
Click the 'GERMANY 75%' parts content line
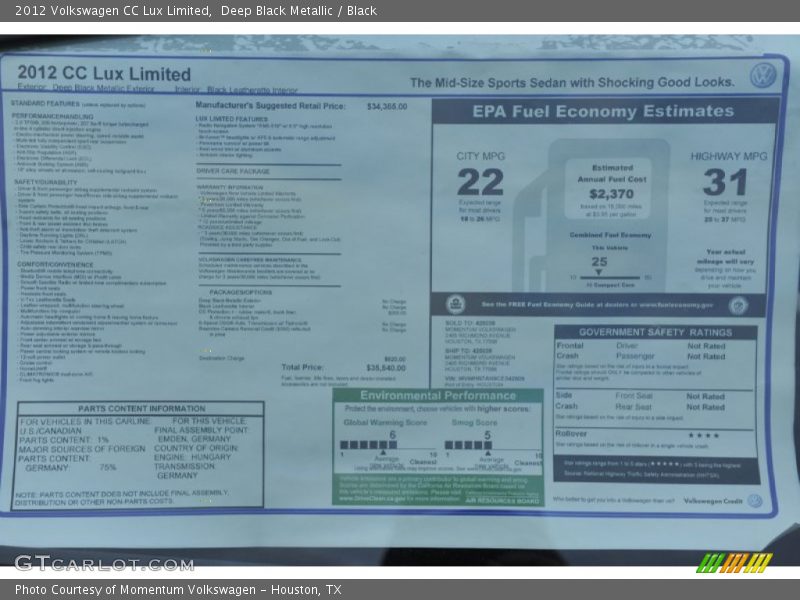point(71,468)
